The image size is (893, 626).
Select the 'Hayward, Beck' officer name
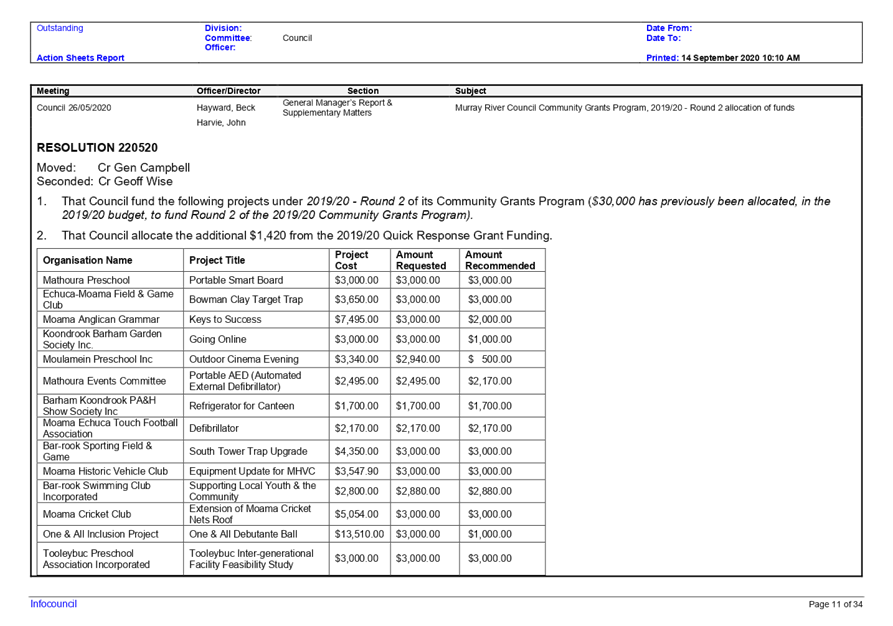[x=226, y=108]
